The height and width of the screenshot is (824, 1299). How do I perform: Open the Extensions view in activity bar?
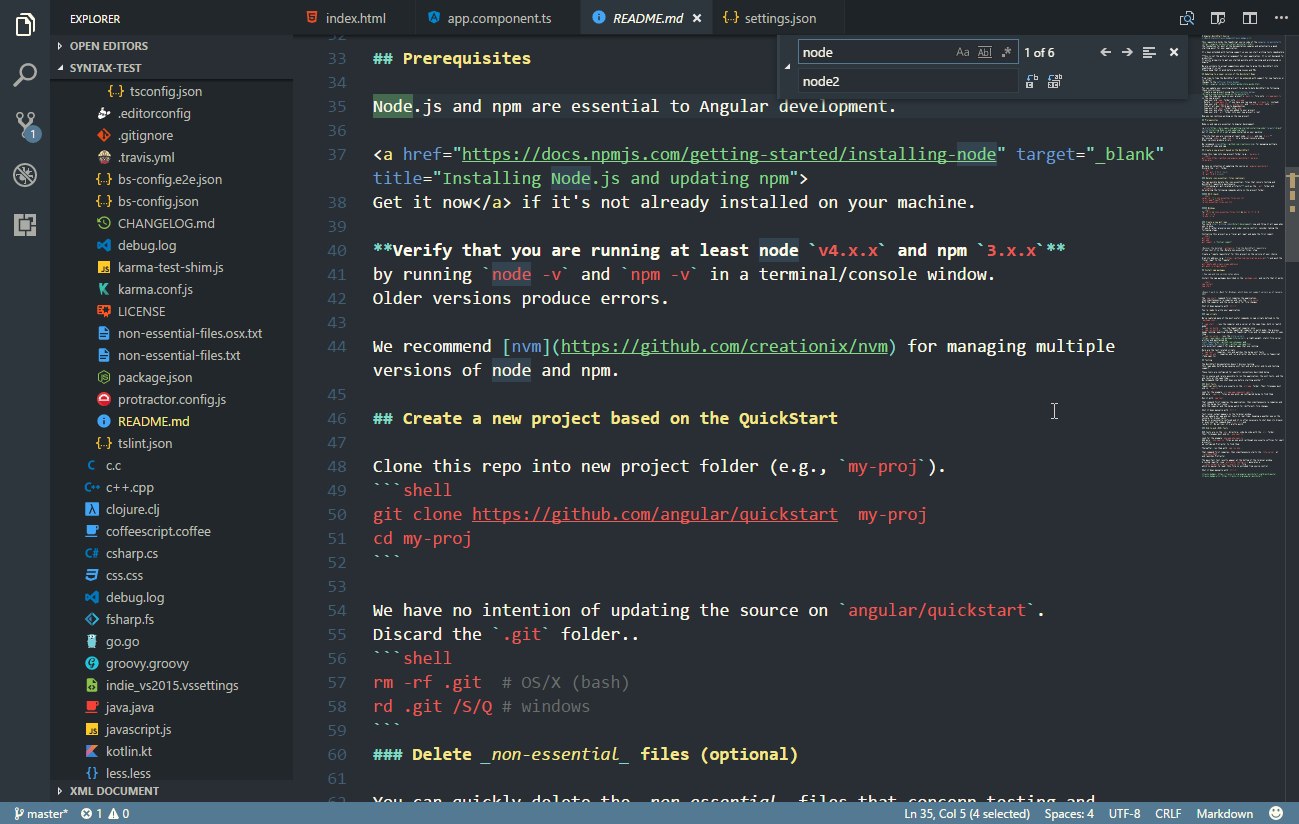pyautogui.click(x=25, y=225)
